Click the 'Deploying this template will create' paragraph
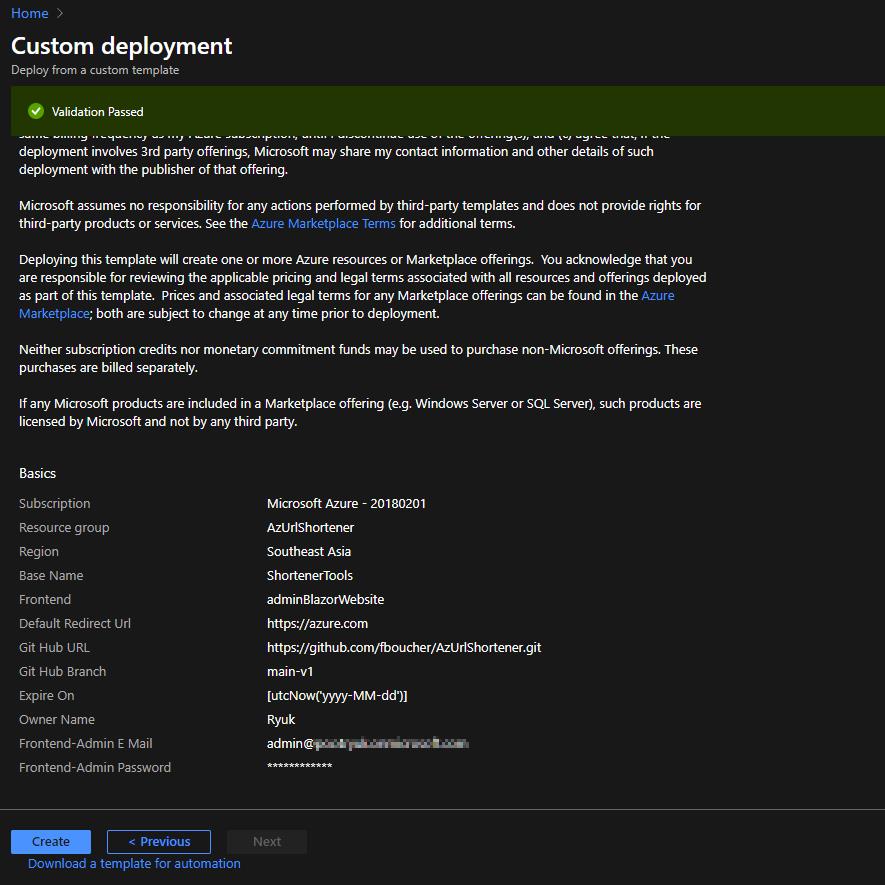This screenshot has height=885, width=885. click(x=362, y=287)
